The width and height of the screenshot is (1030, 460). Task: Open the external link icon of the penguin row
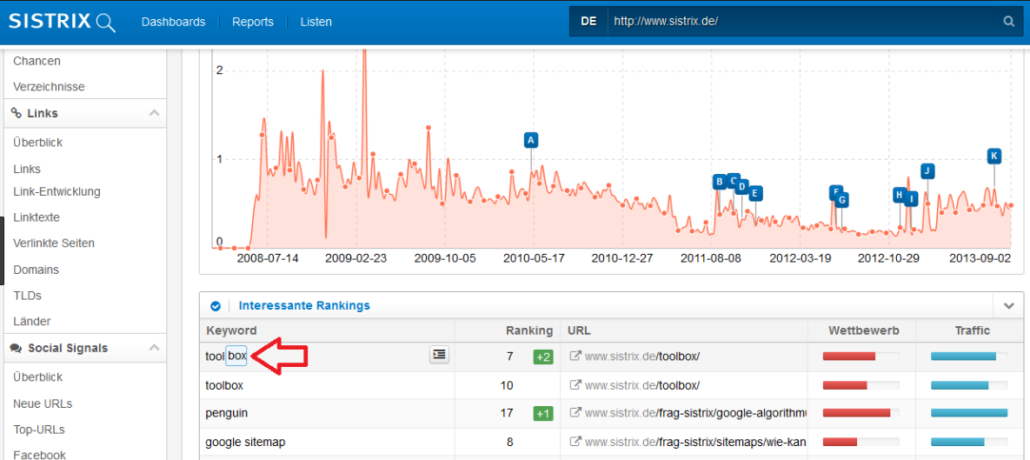coord(575,413)
